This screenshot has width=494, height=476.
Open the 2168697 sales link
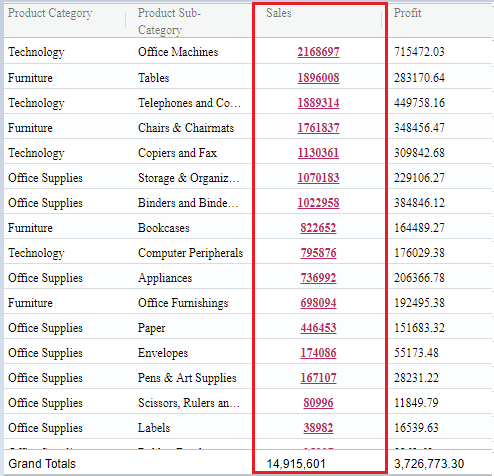[318, 52]
